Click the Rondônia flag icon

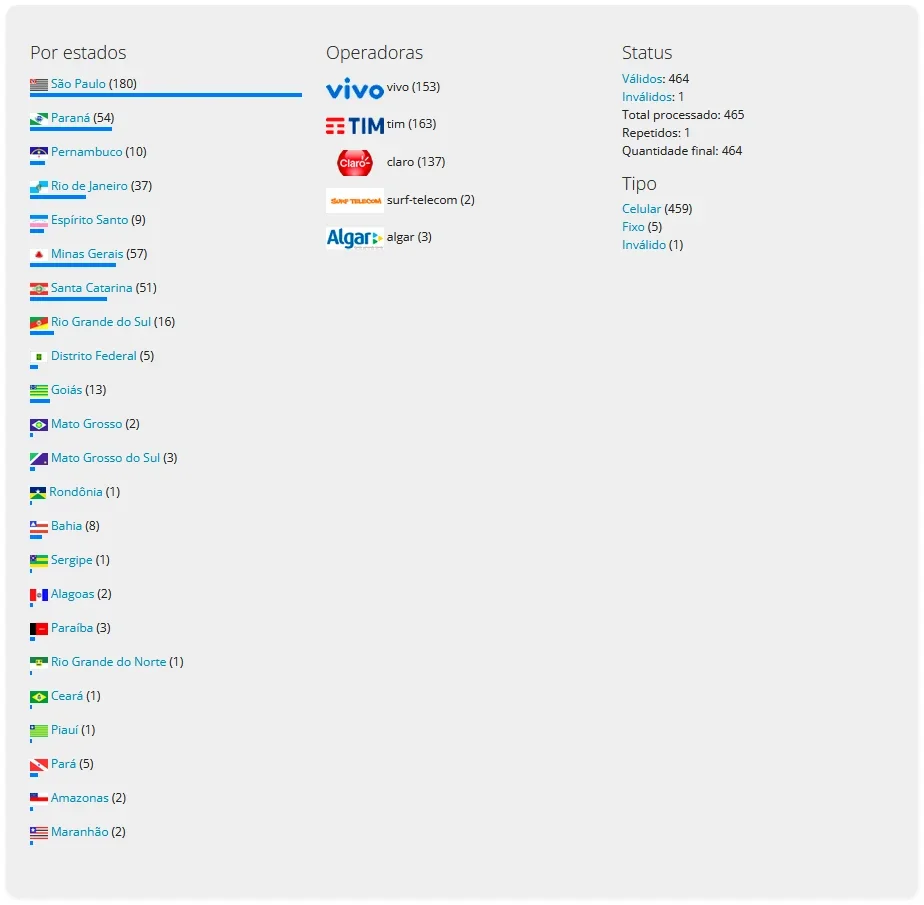[38, 493]
